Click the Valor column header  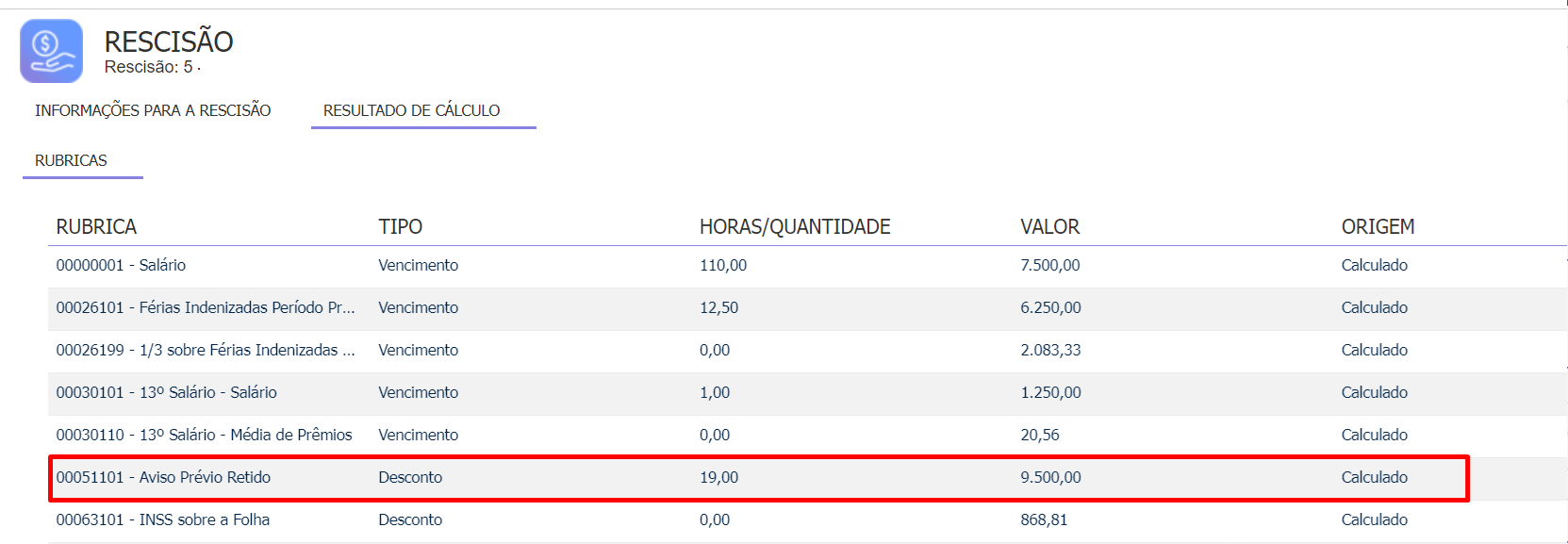pos(1050,226)
